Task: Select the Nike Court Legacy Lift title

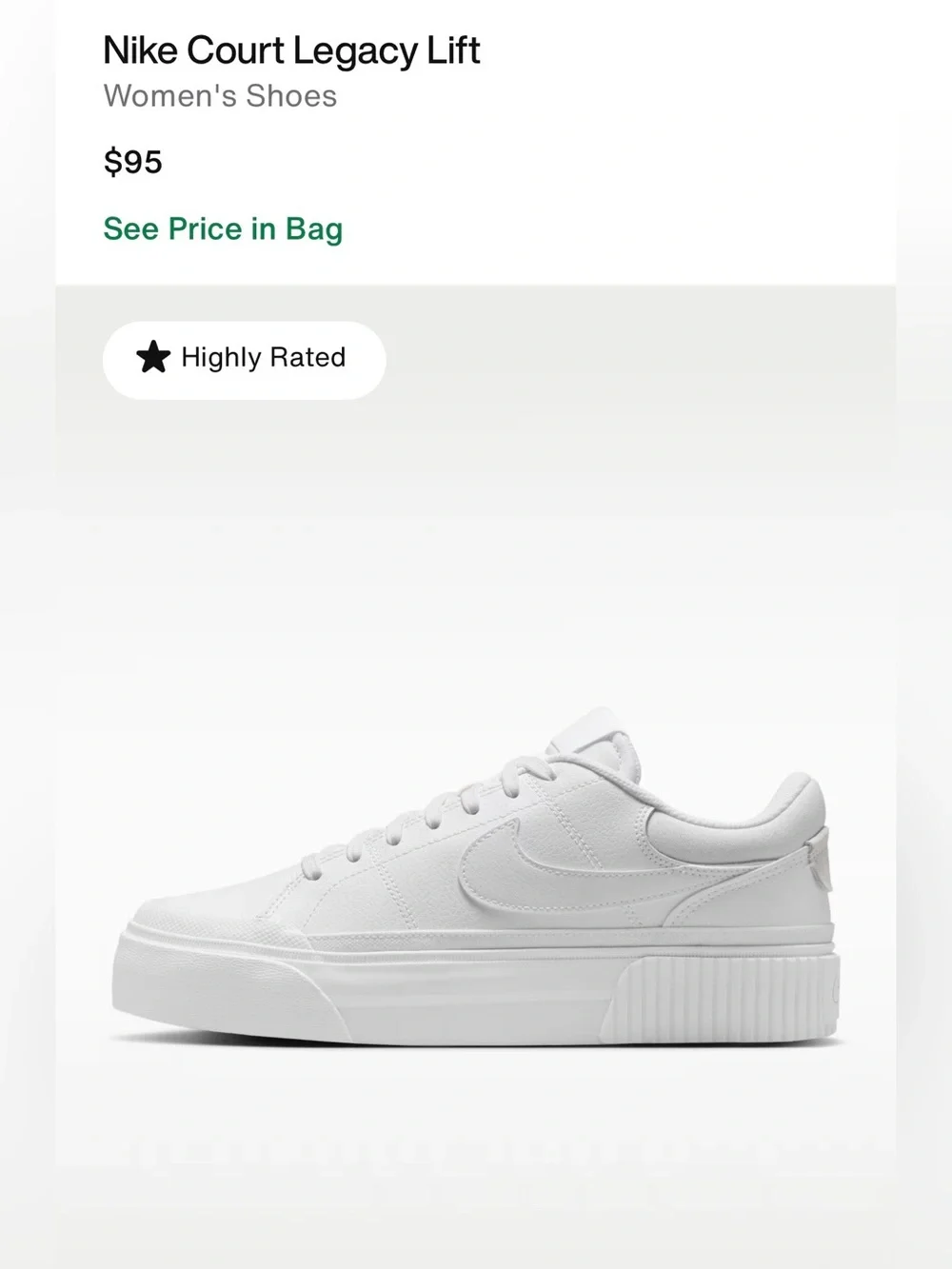Action: [291, 51]
